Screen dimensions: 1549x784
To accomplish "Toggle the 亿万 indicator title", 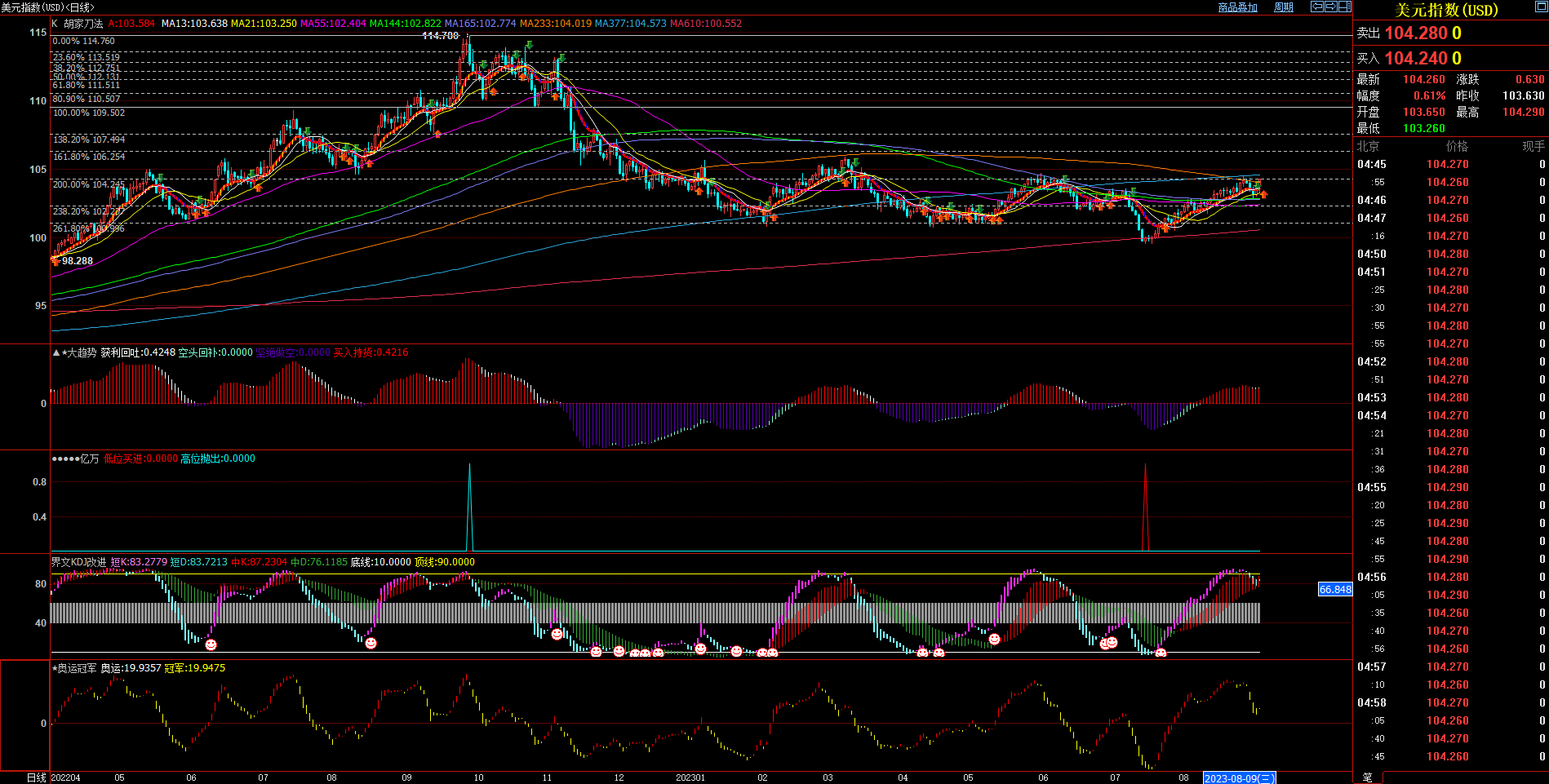I will click(89, 458).
